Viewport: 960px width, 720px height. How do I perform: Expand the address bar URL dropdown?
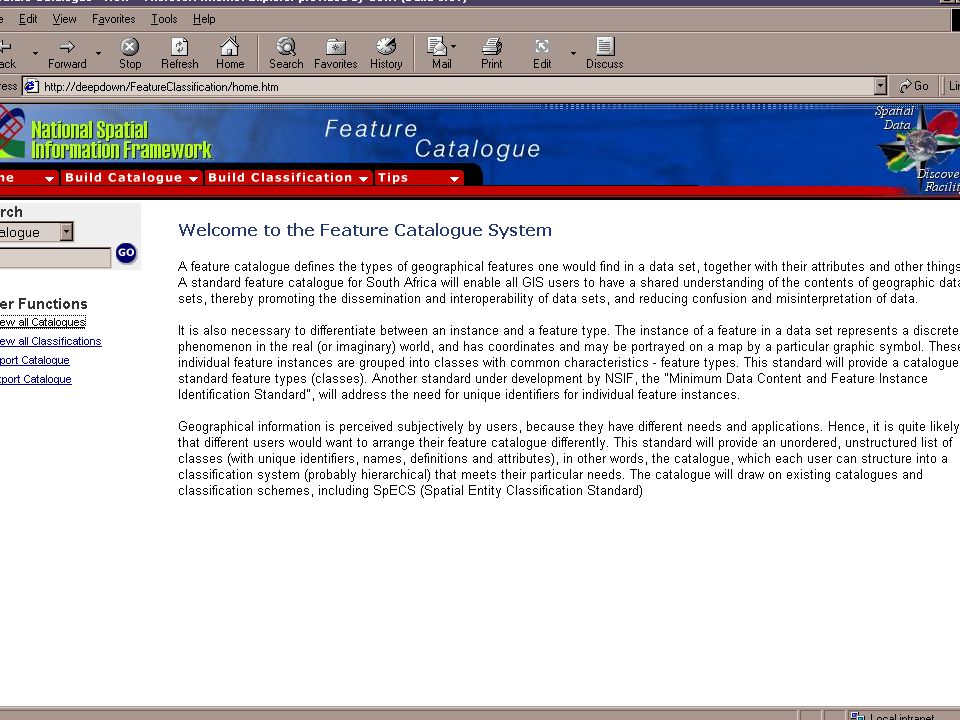880,86
